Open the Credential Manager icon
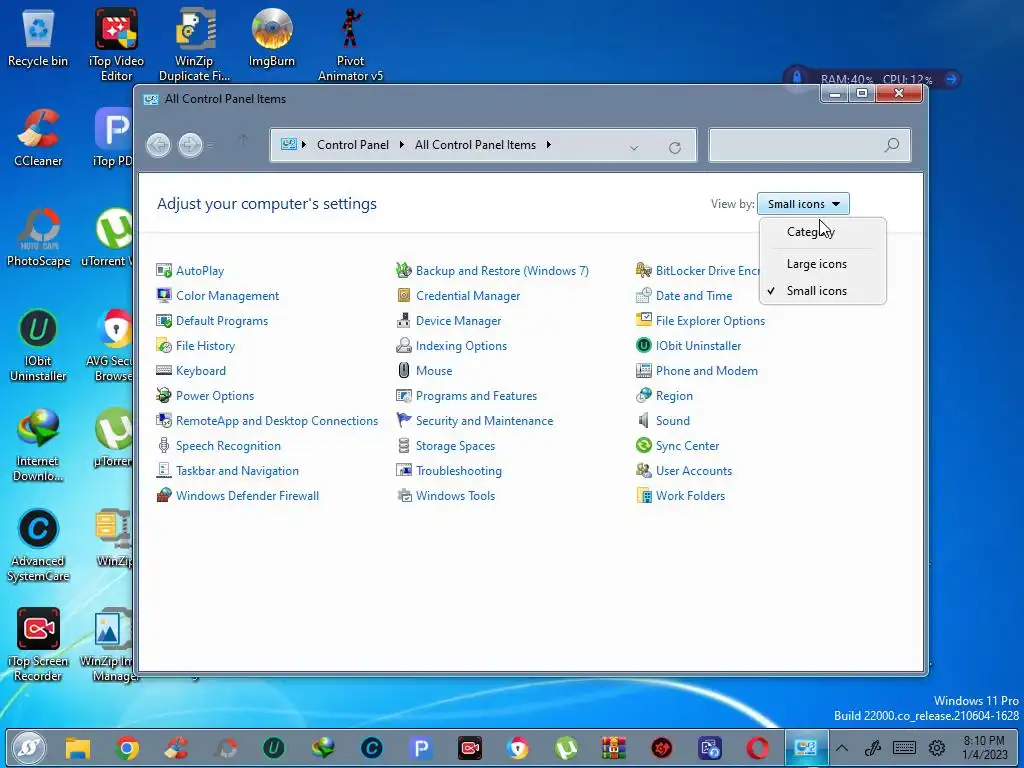The height and width of the screenshot is (768, 1024). tap(404, 295)
